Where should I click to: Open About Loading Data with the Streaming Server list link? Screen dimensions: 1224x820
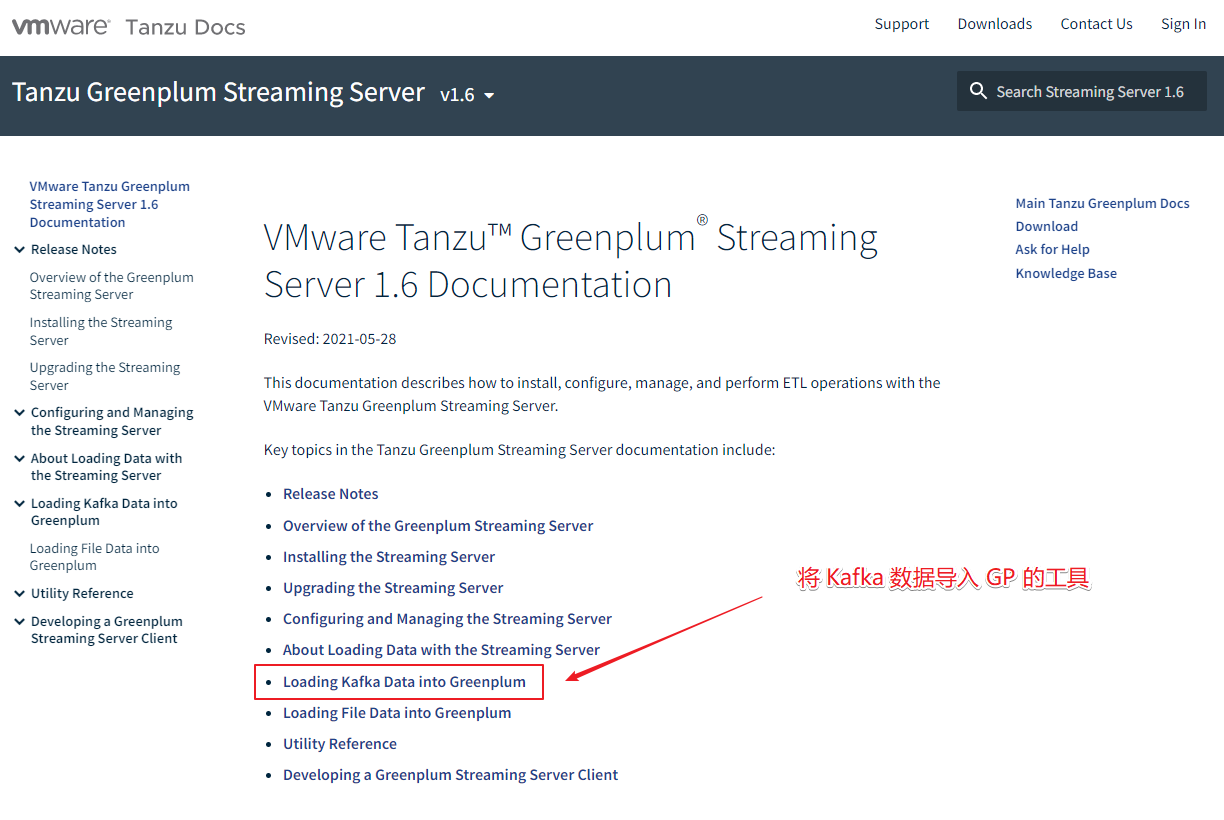441,650
